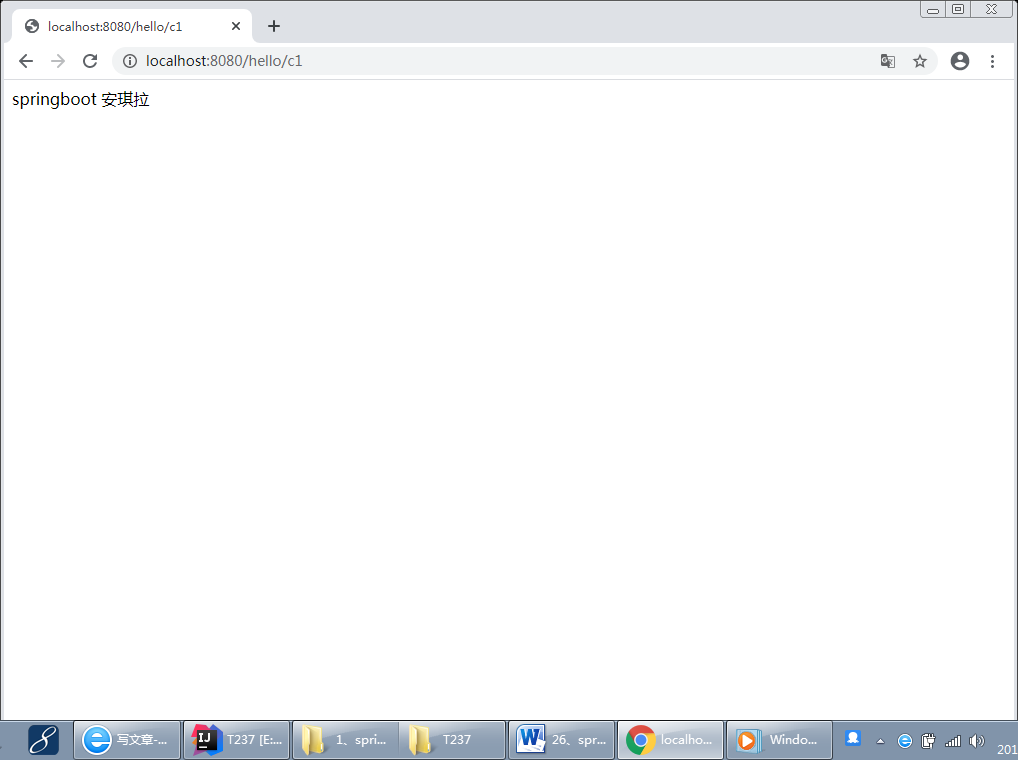This screenshot has height=760, width=1018.
Task: Click the Chrome localho... taskbar item
Action: point(670,740)
